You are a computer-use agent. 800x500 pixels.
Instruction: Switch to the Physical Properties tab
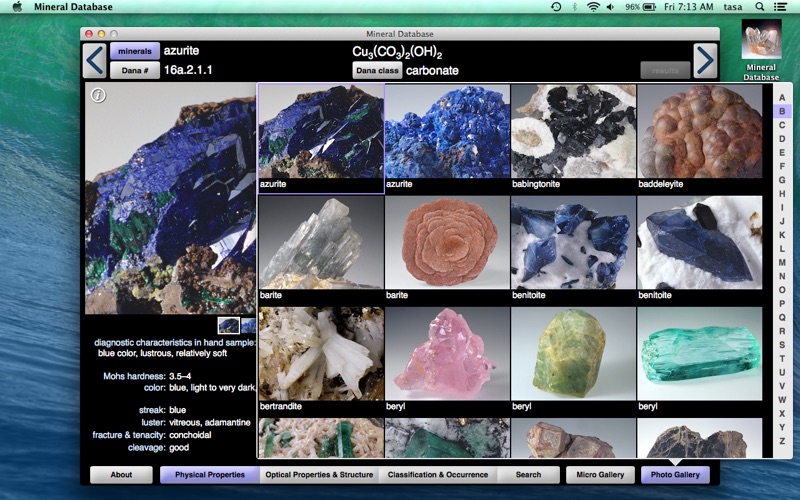(209, 475)
